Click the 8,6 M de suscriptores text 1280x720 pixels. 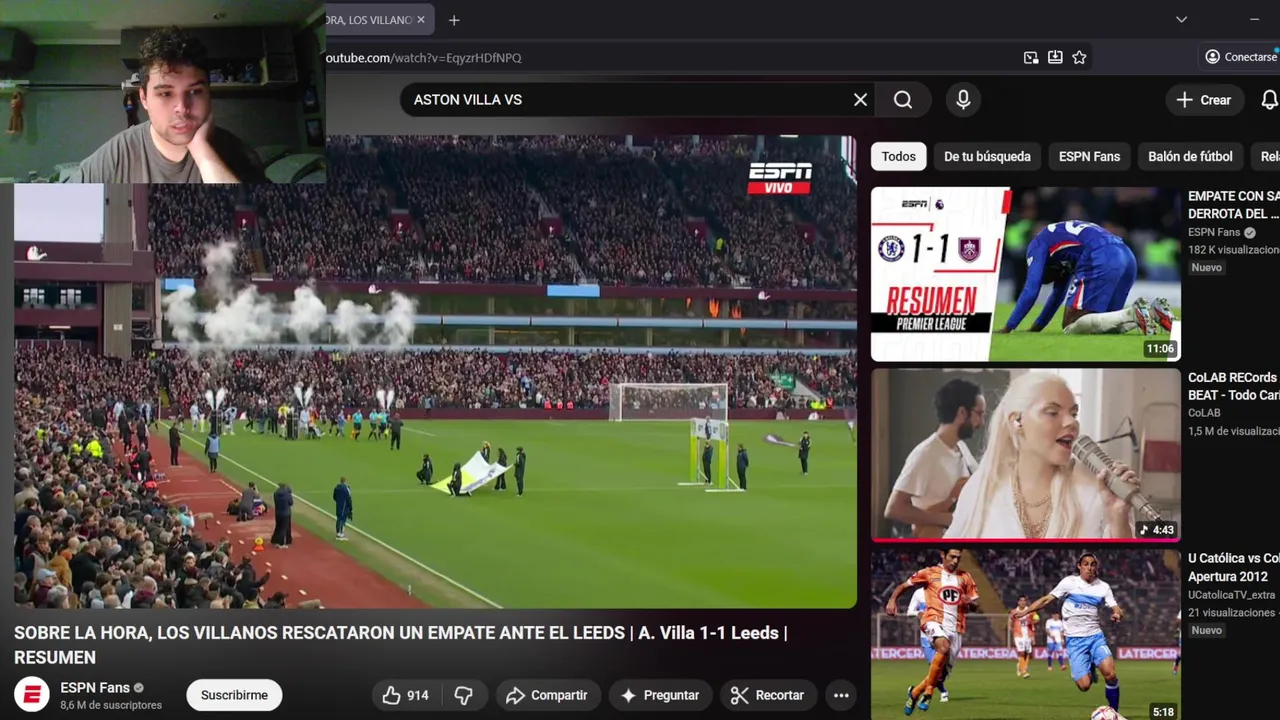[111, 705]
